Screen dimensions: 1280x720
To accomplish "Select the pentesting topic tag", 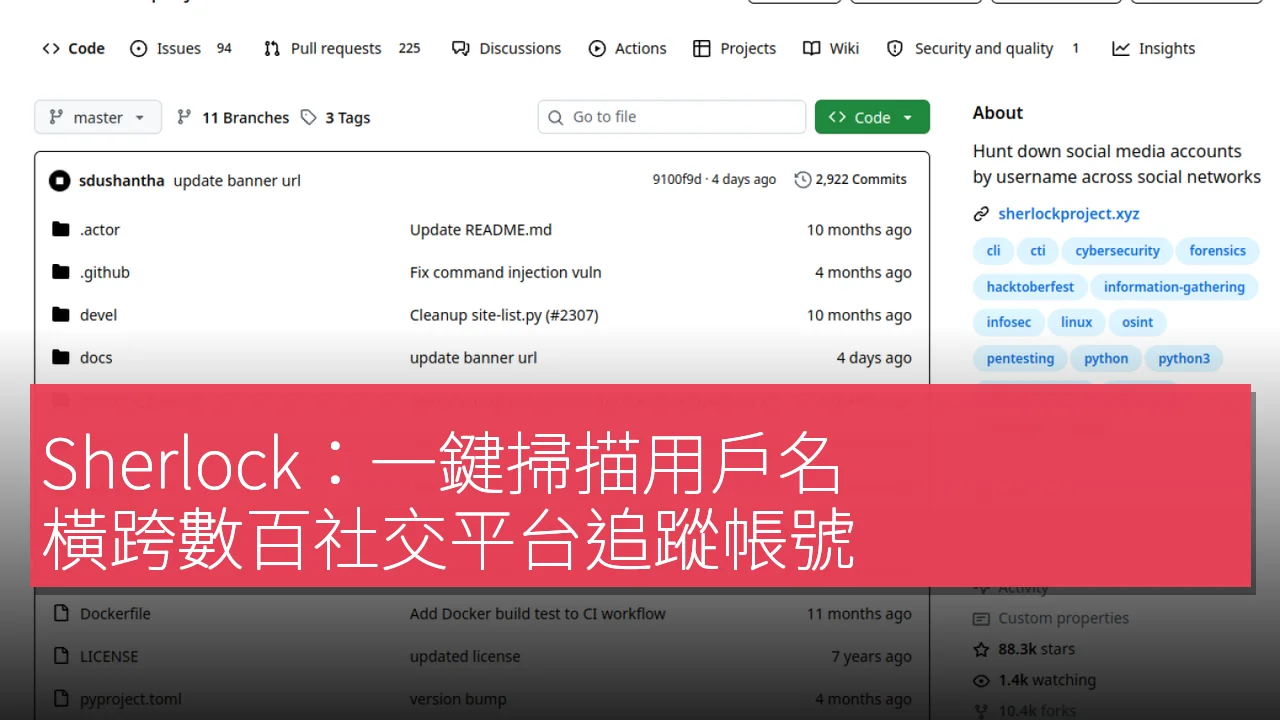I will pyautogui.click(x=1020, y=359).
